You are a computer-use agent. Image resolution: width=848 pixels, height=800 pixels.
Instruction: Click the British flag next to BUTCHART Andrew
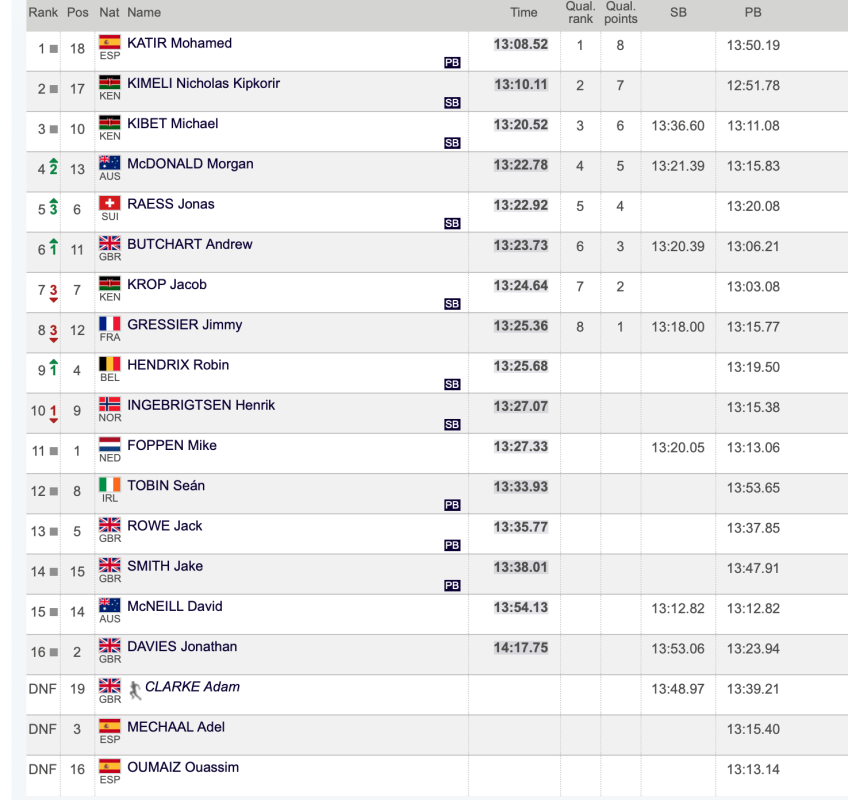(x=110, y=243)
